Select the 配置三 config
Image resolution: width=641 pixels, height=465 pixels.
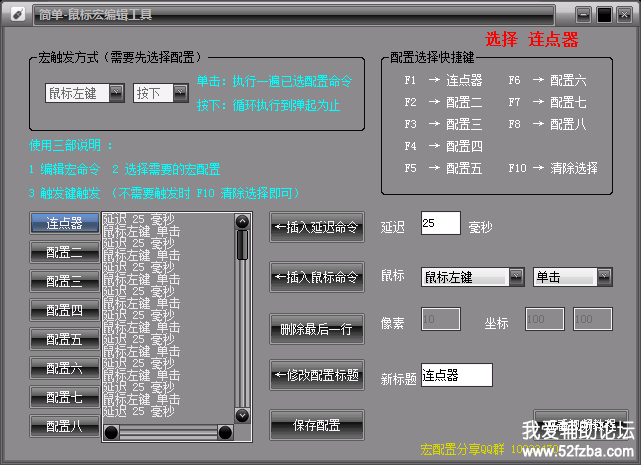click(x=65, y=281)
